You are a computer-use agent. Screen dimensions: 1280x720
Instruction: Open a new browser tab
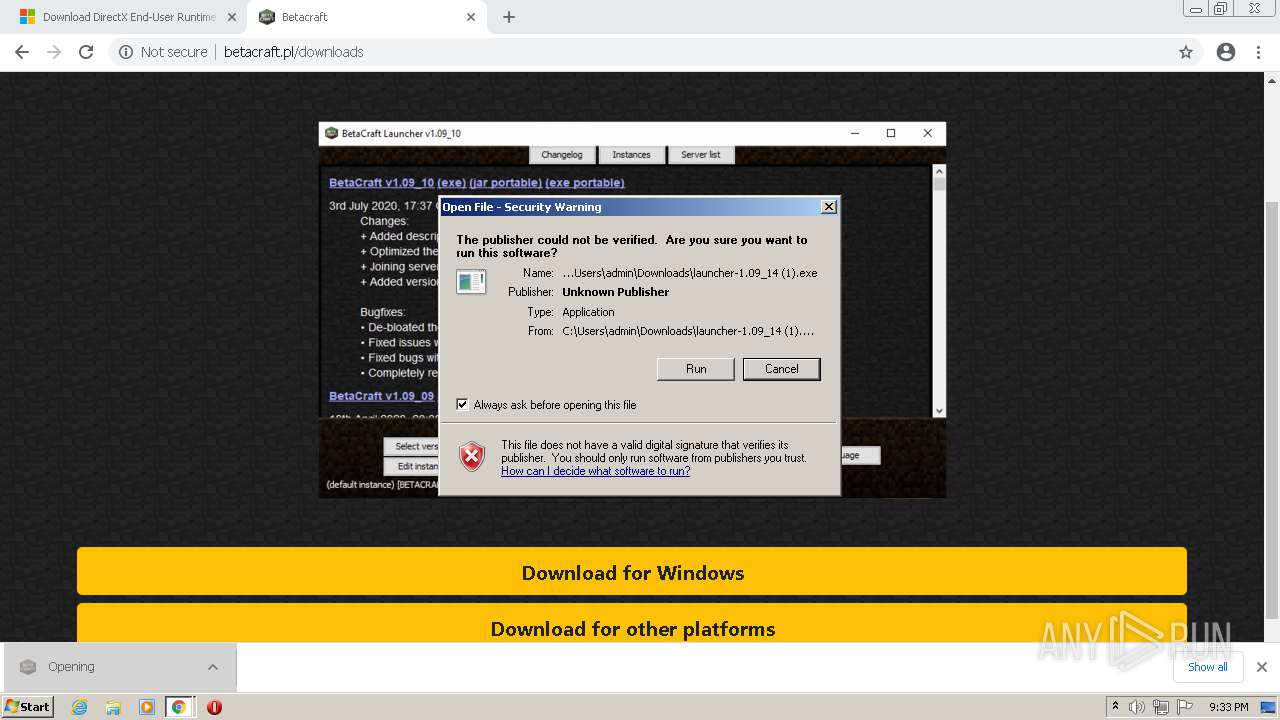pos(509,17)
